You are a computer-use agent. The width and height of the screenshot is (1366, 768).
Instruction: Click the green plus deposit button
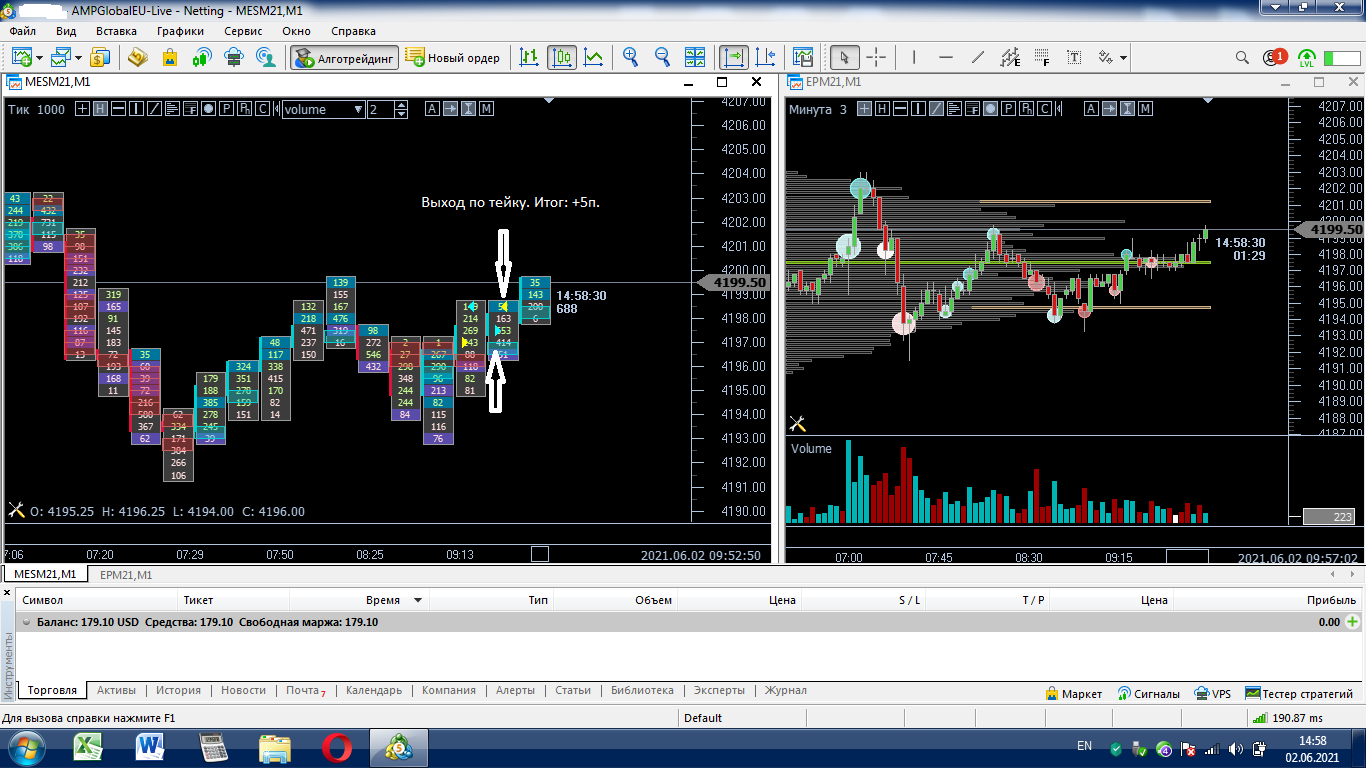point(1353,622)
